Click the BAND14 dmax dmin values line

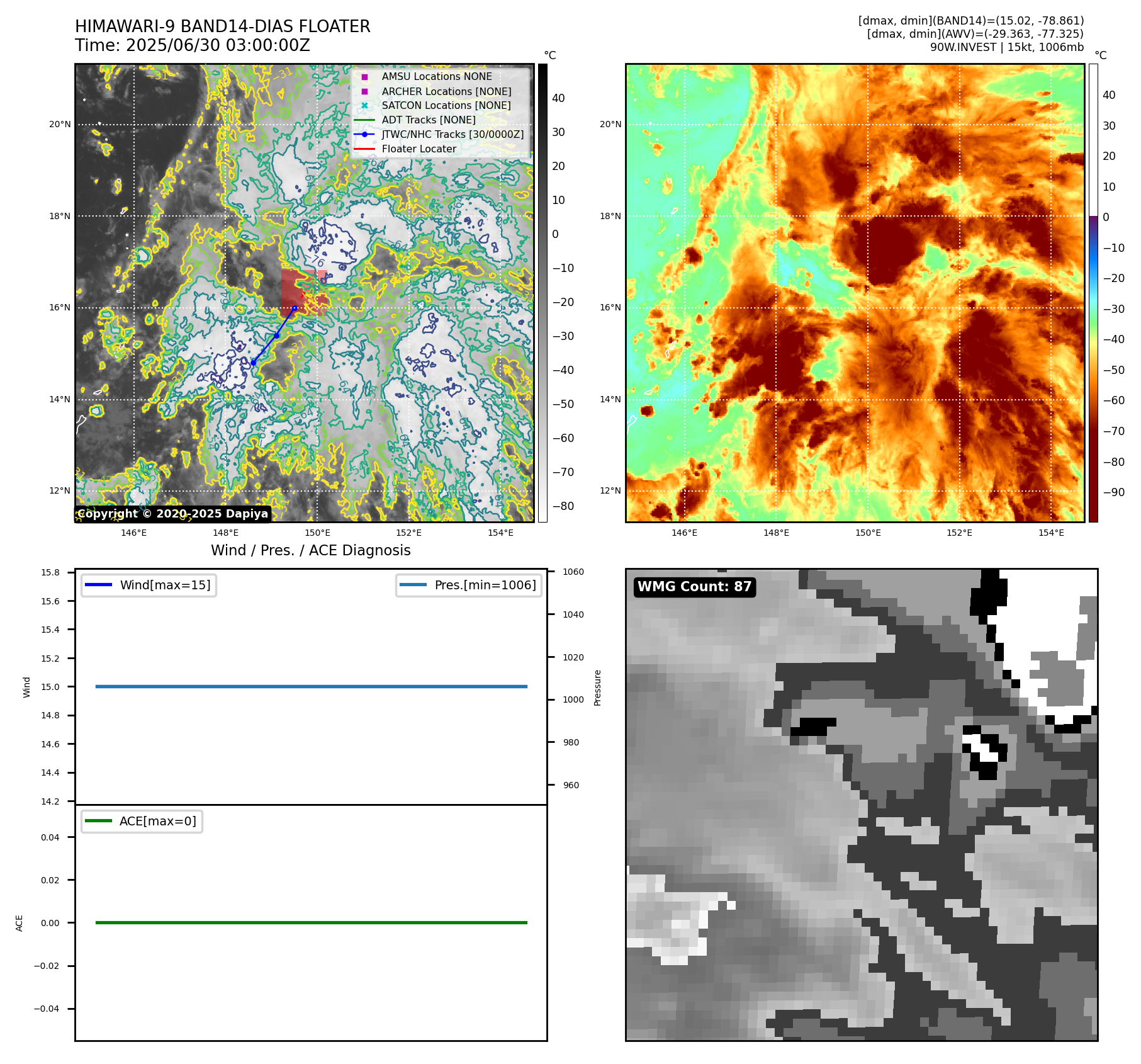point(971,21)
